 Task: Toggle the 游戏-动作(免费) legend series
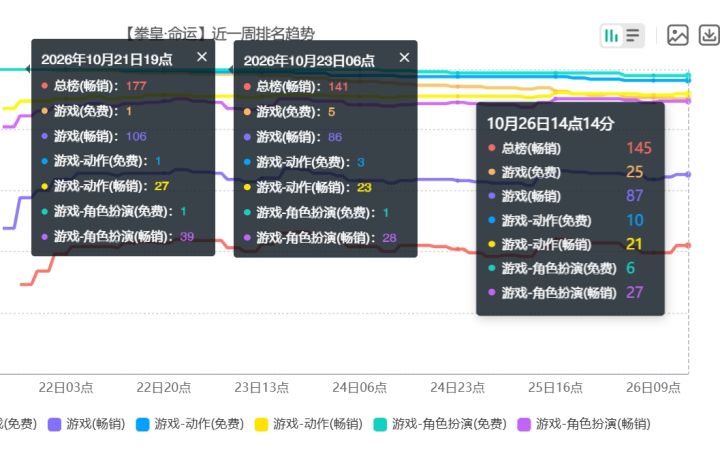coord(190,424)
